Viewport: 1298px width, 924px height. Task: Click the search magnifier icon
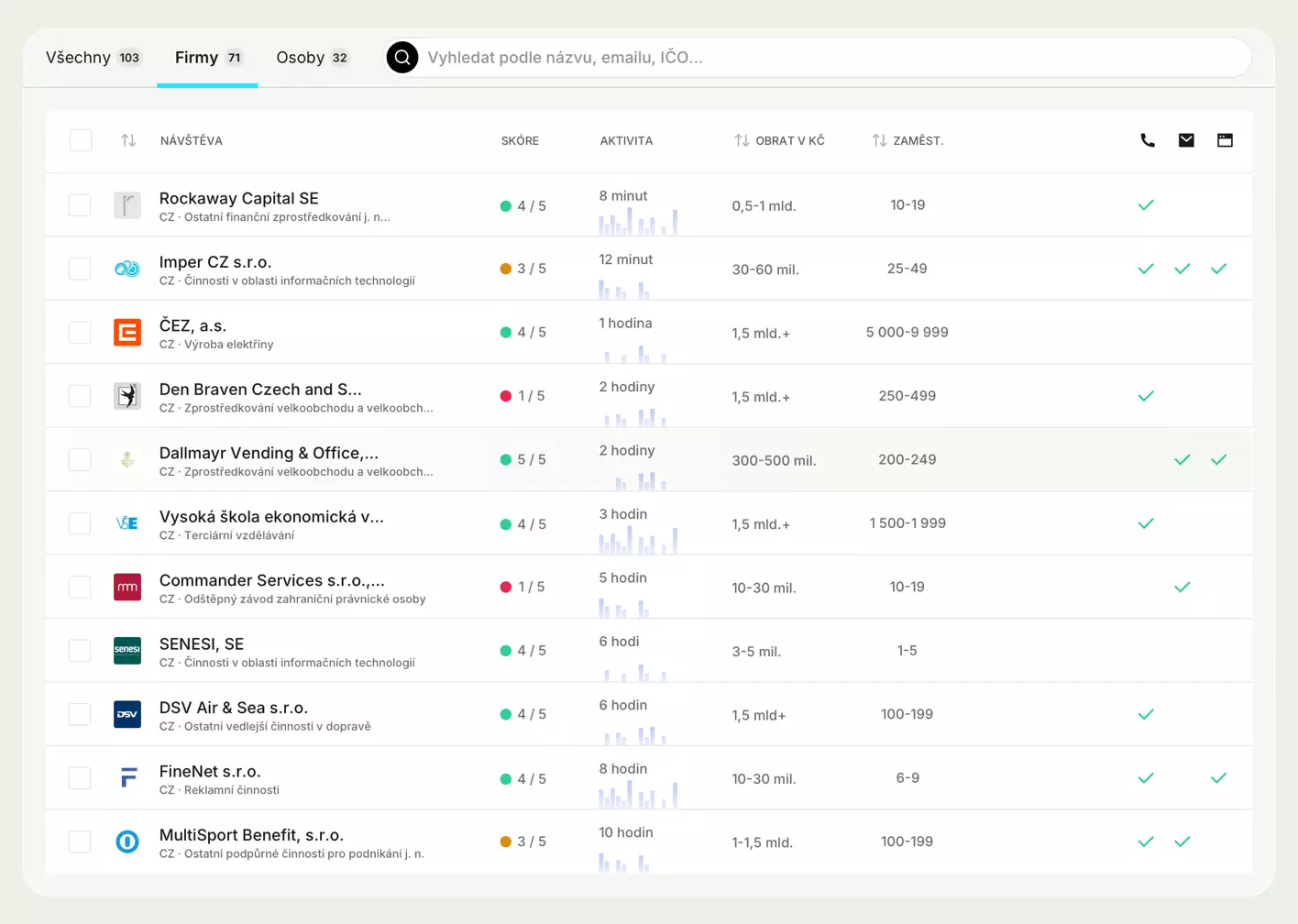401,57
